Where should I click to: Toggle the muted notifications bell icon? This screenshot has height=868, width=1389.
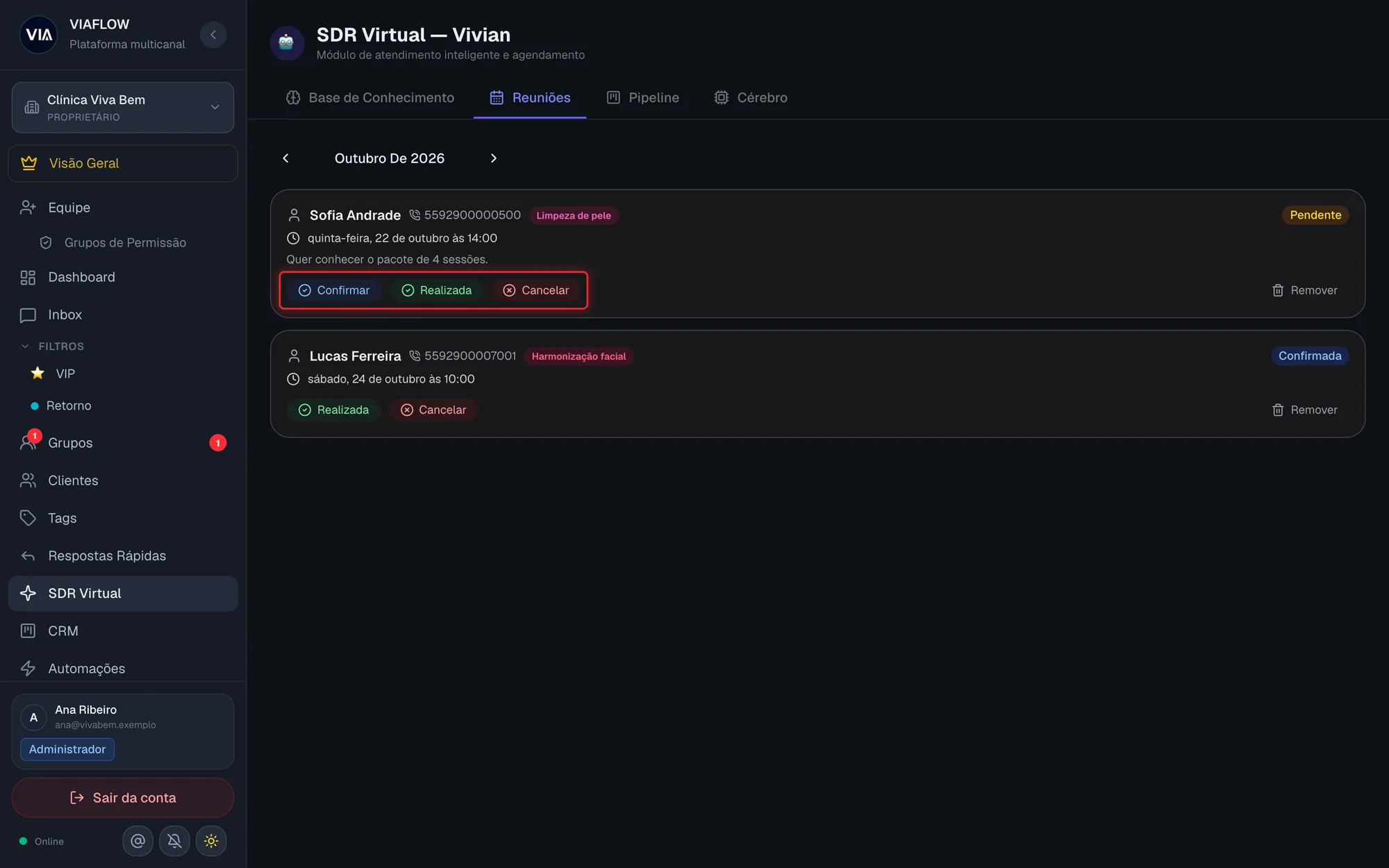click(x=174, y=841)
